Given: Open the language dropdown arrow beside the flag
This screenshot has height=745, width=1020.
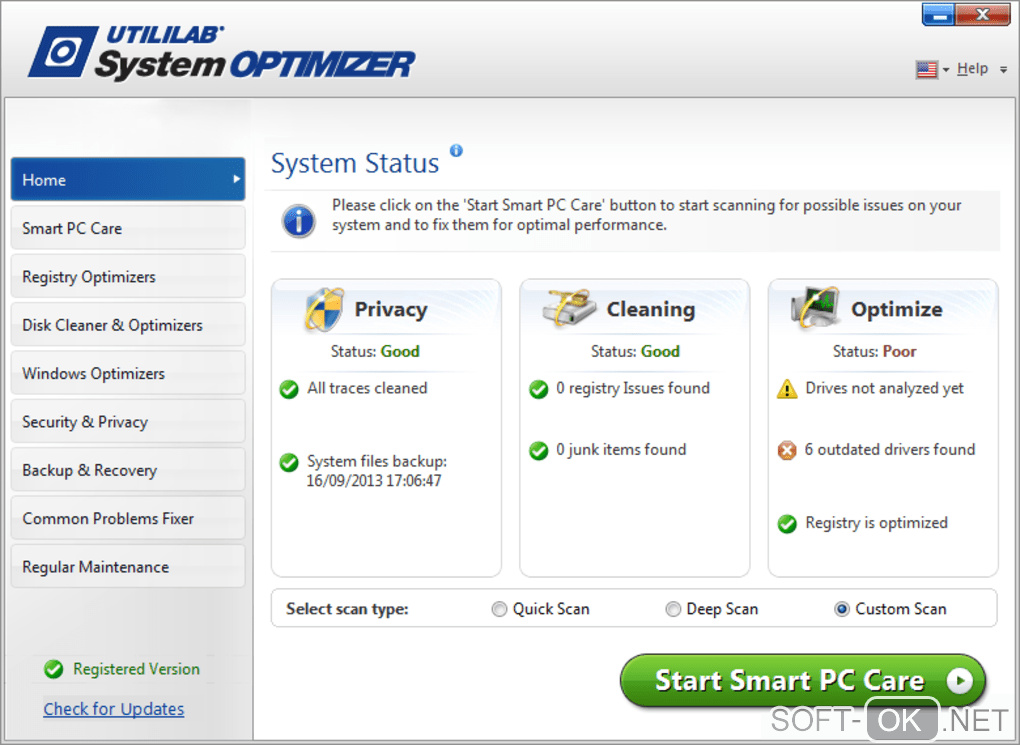Looking at the screenshot, I should pyautogui.click(x=946, y=69).
